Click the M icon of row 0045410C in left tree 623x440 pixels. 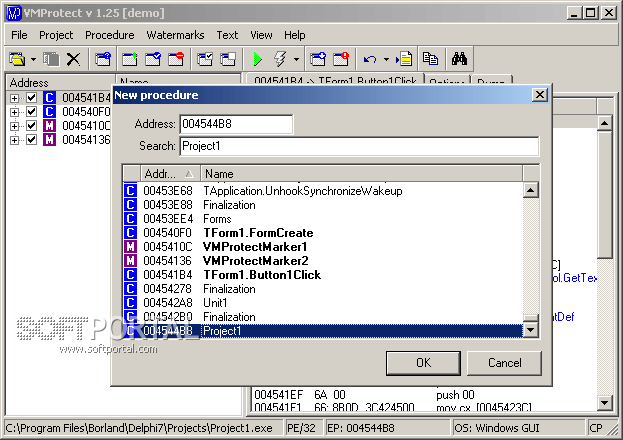coord(49,126)
